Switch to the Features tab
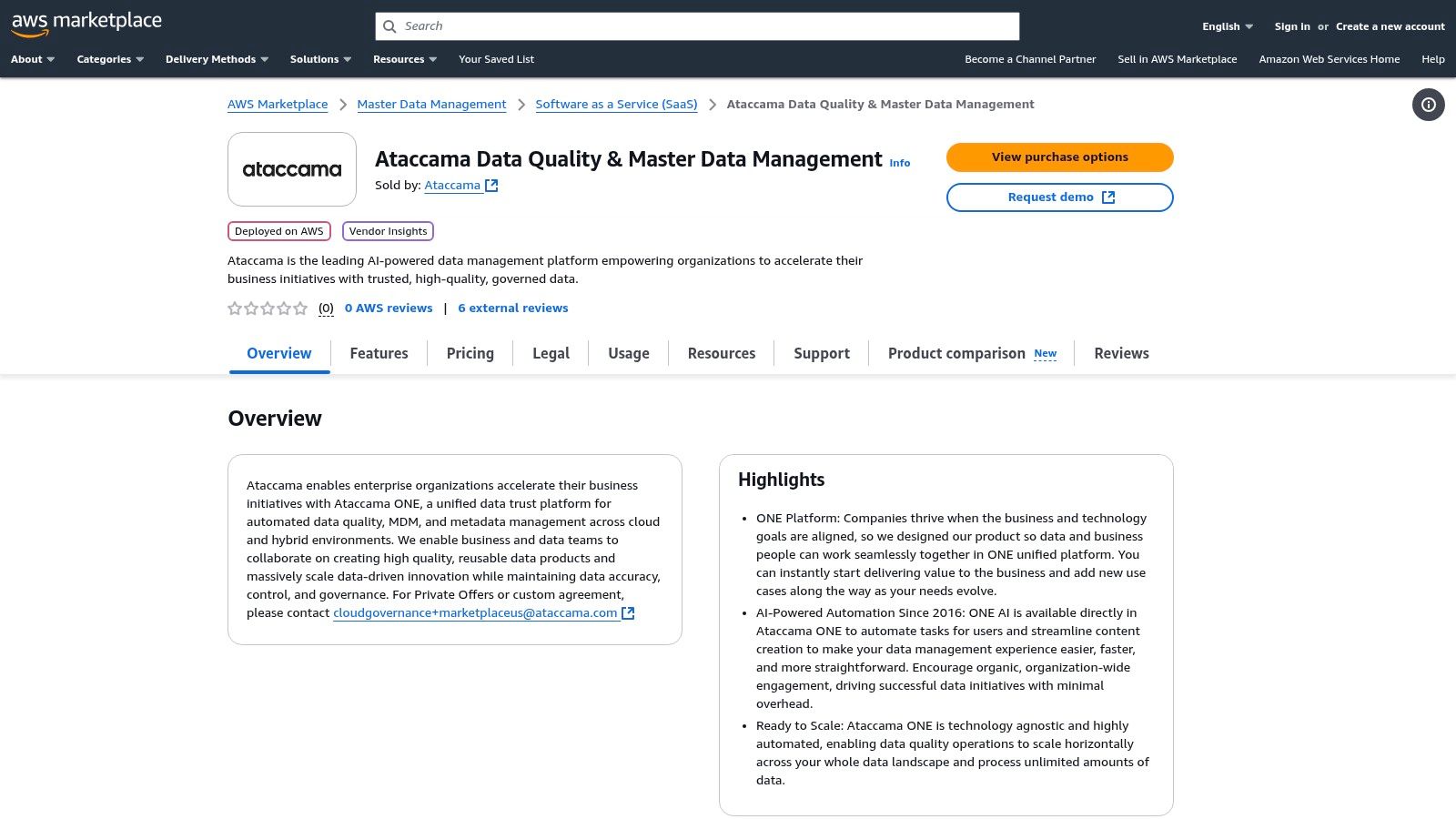The image size is (1456, 819). [x=379, y=354]
